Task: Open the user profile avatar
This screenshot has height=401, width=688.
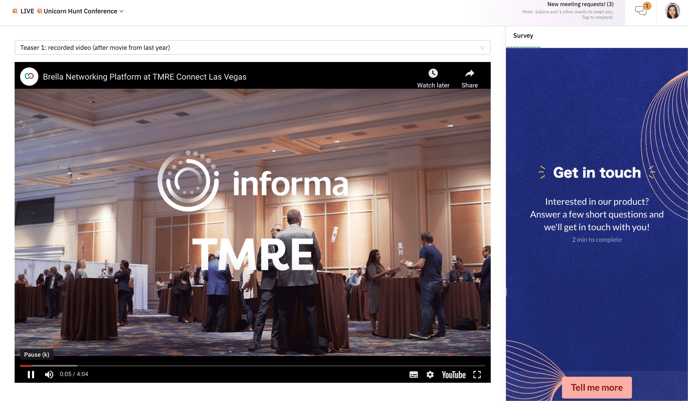Action: 672,11
